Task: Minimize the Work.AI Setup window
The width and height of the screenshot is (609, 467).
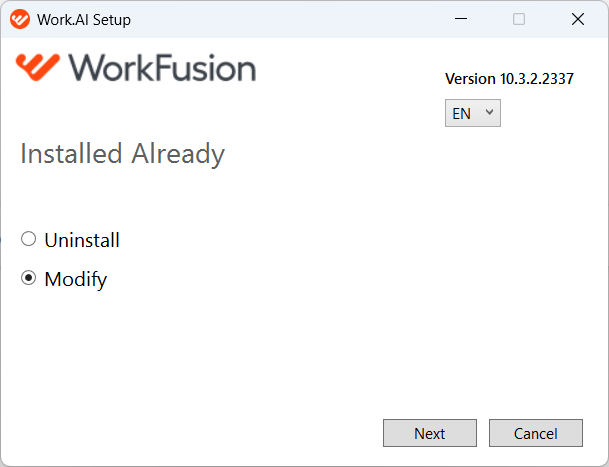Action: pos(461,19)
